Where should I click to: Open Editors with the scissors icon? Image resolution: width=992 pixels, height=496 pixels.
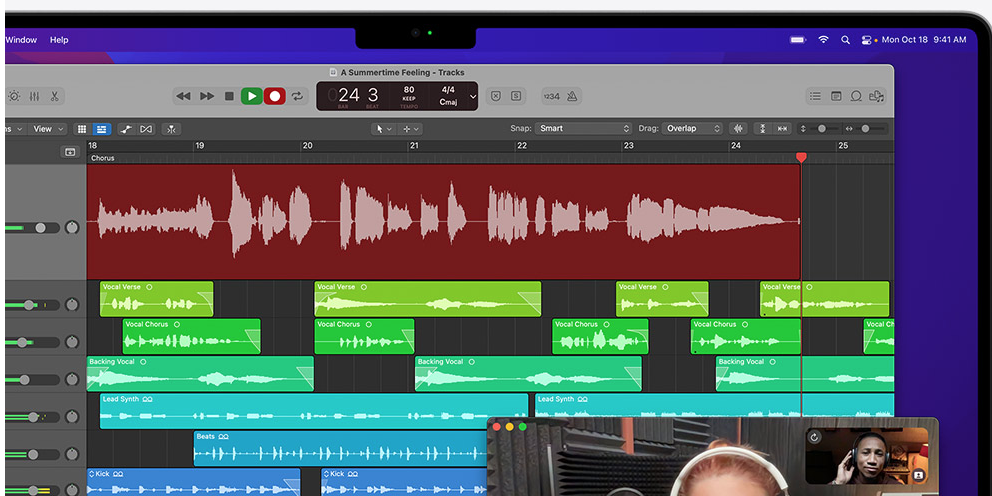54,96
